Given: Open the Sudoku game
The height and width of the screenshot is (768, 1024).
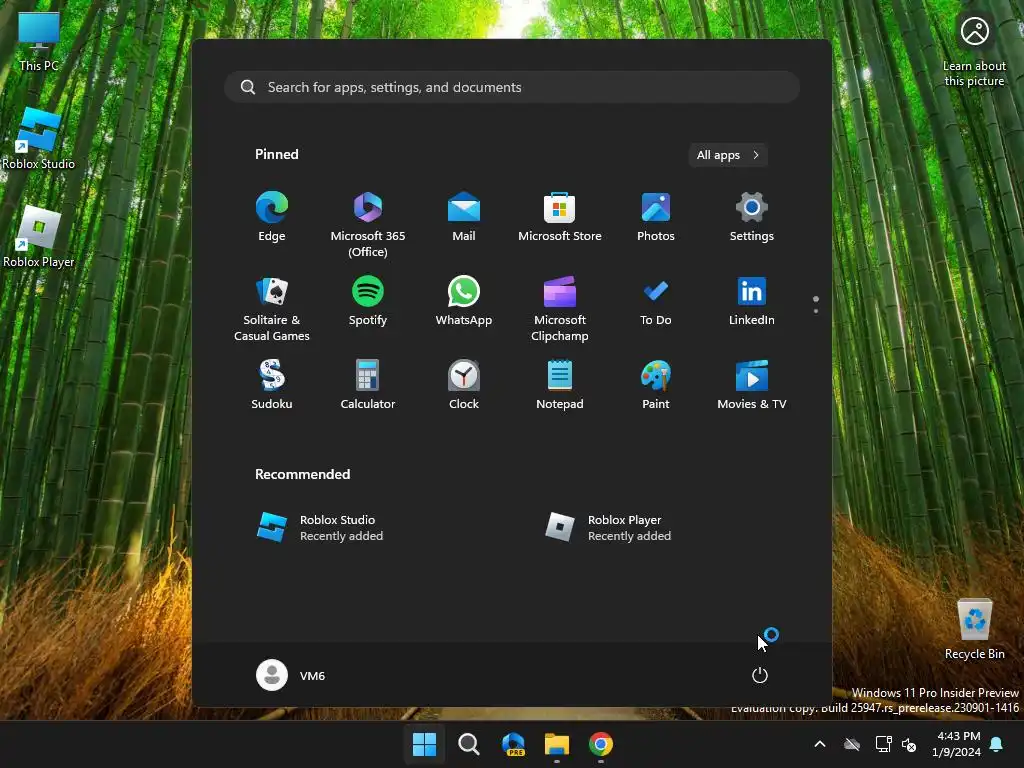Looking at the screenshot, I should coord(272,385).
